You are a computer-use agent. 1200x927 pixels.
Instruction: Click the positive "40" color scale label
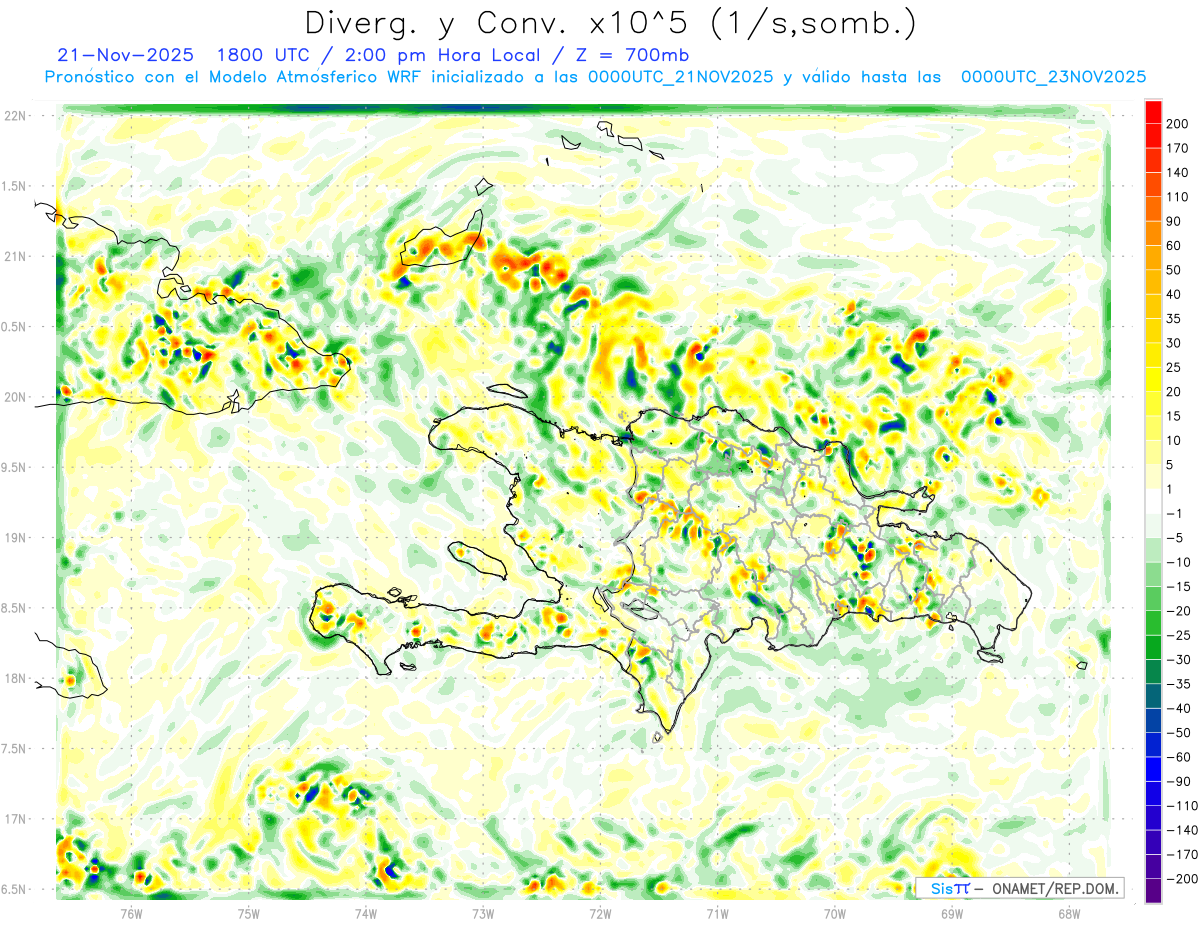1174,294
